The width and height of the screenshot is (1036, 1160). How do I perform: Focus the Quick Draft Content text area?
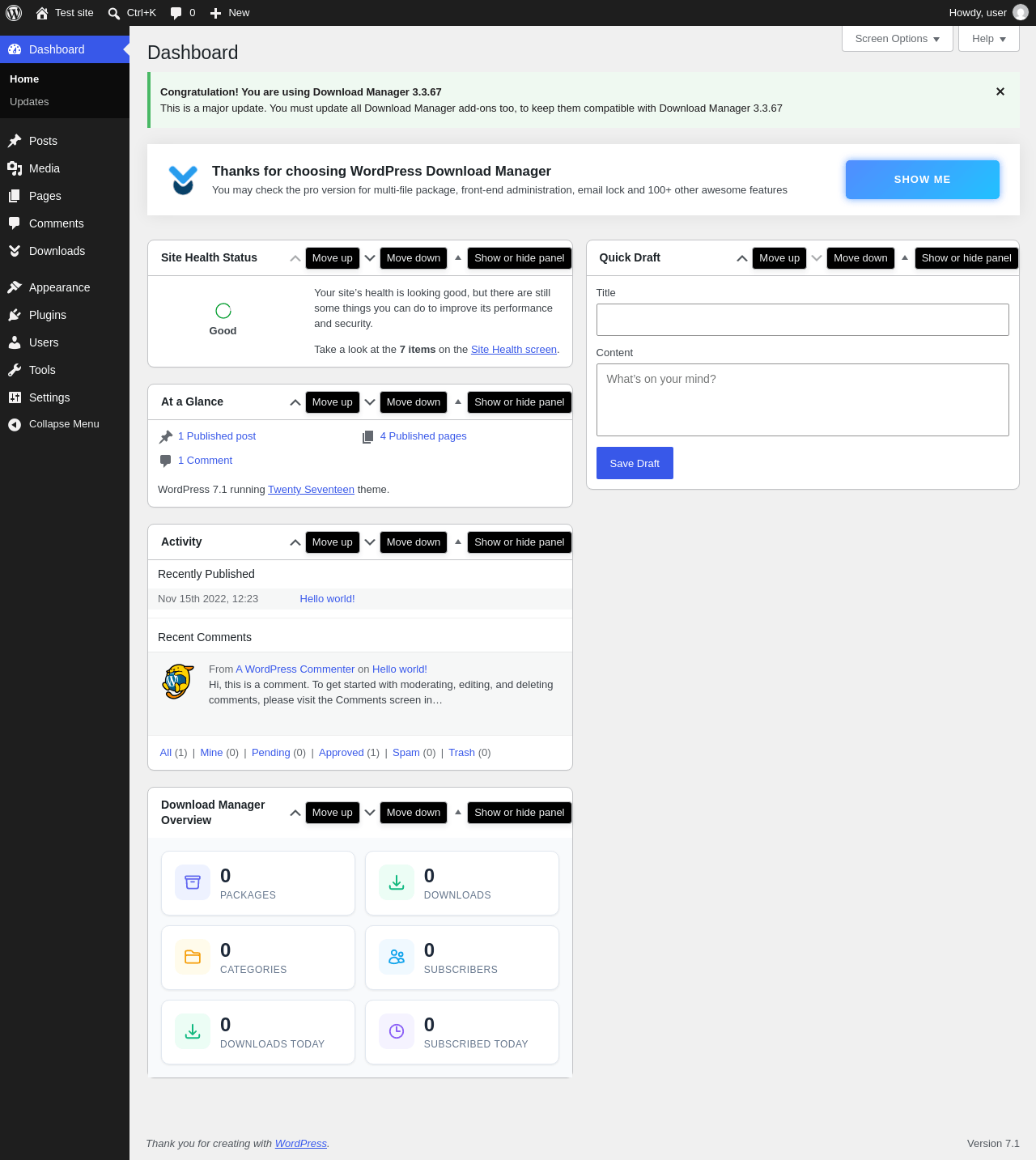point(803,400)
